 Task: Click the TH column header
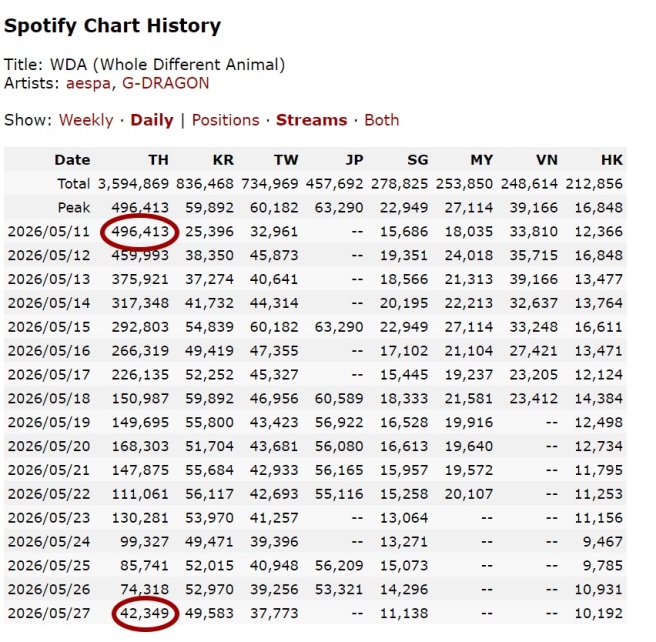pos(159,160)
